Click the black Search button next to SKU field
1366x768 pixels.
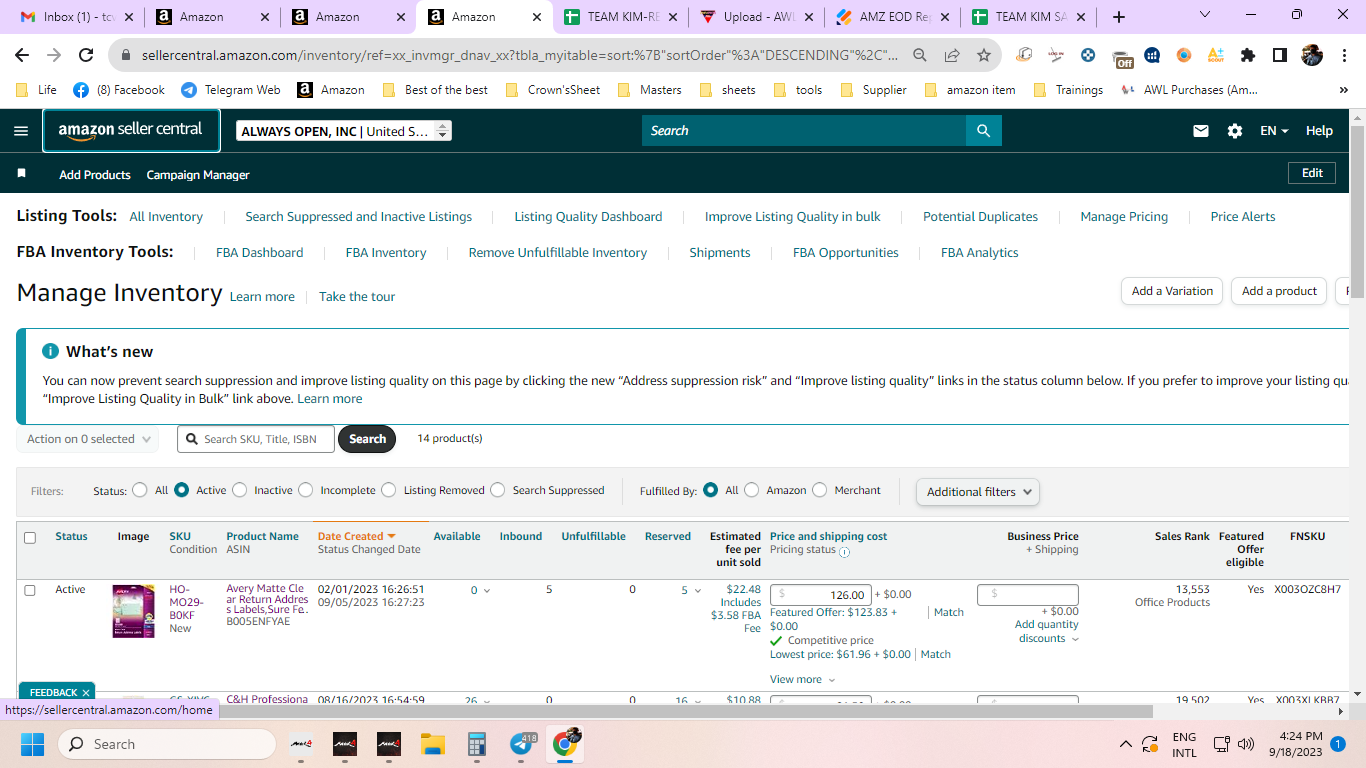coord(367,439)
